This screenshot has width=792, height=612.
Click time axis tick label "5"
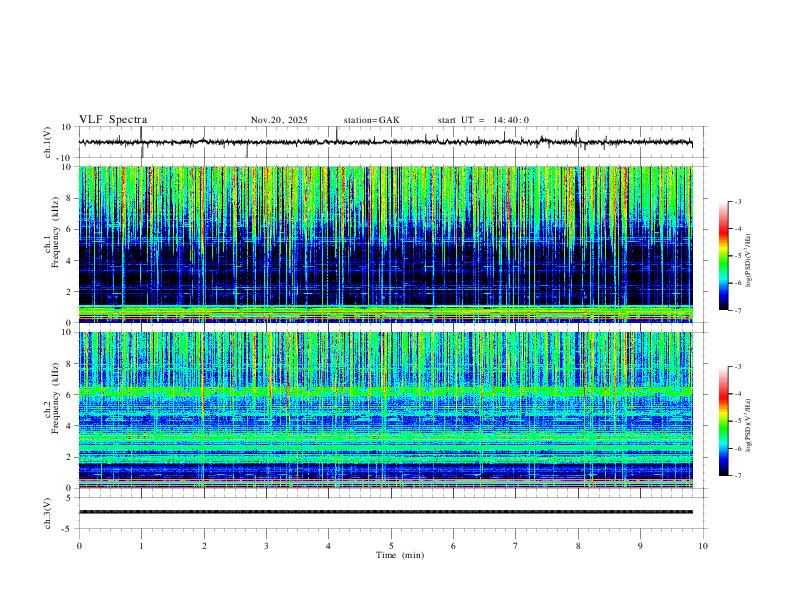(391, 546)
